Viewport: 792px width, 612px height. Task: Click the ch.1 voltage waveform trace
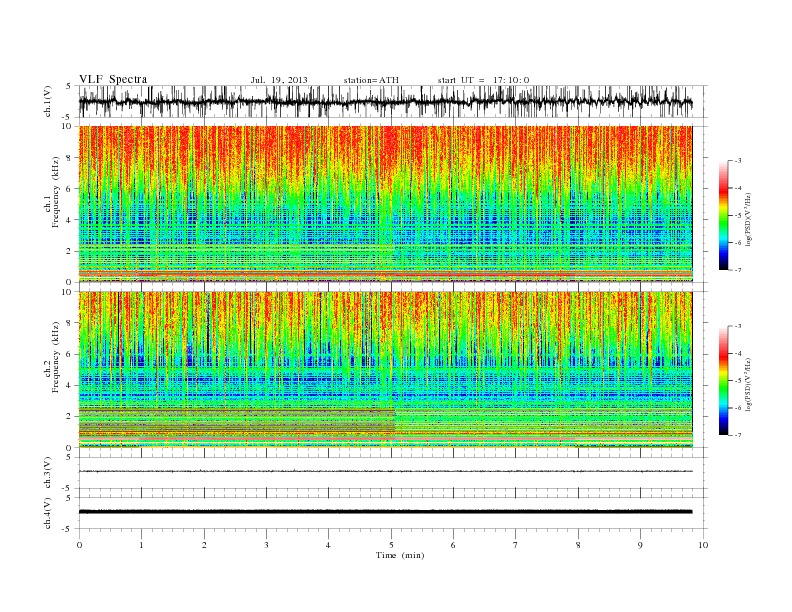386,102
